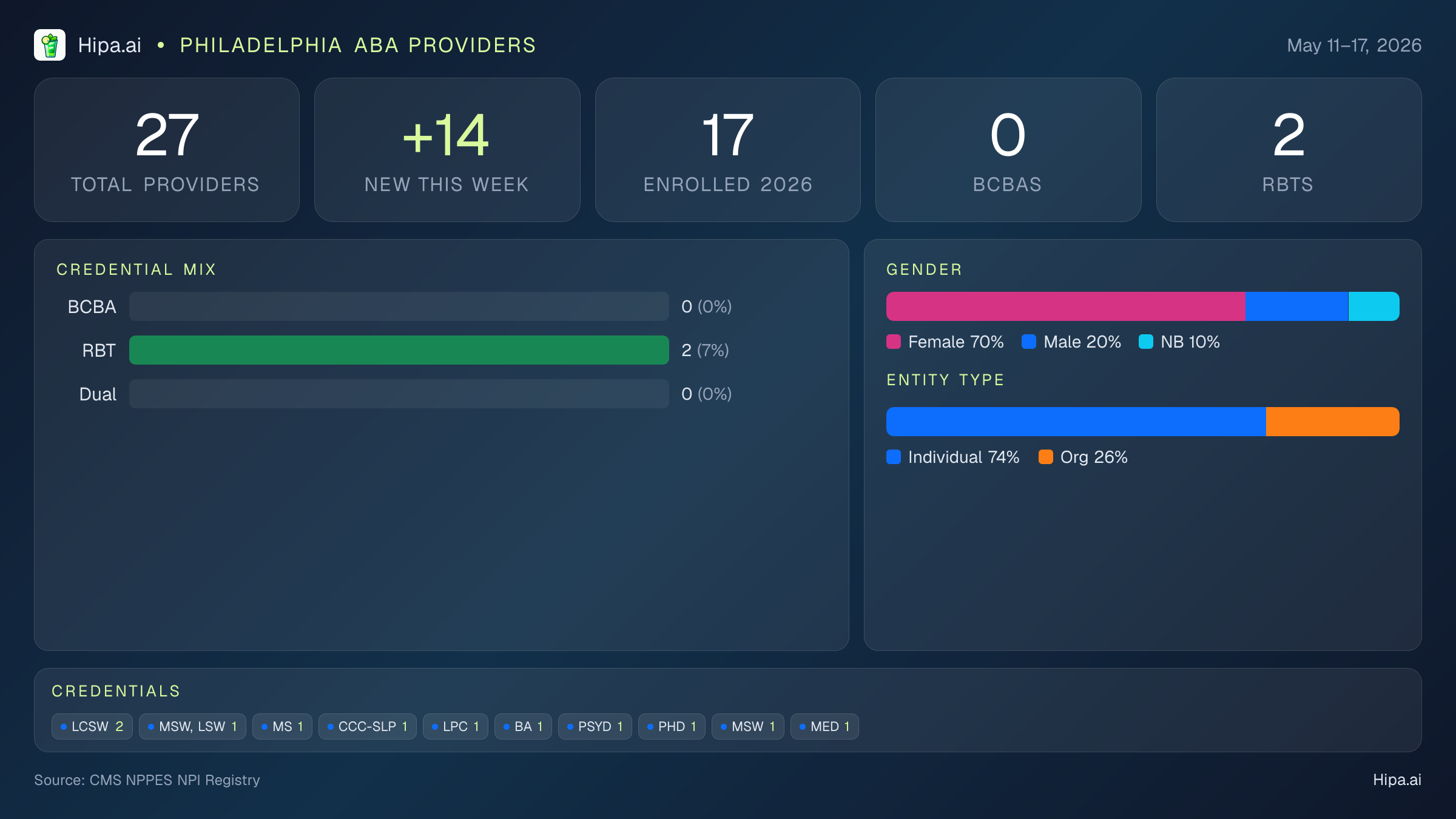Click the pink Female segment of gender bar
This screenshot has height=819, width=1456.
[x=1066, y=306]
